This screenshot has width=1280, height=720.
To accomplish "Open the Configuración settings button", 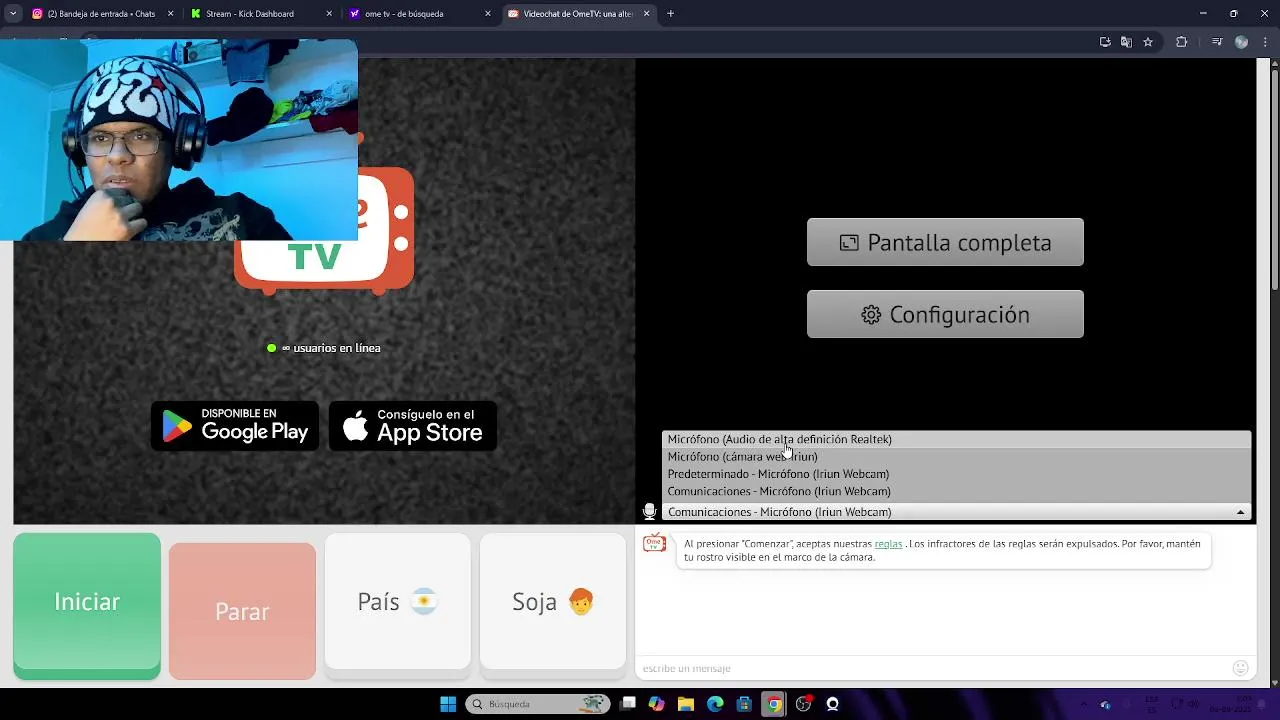I will pyautogui.click(x=945, y=314).
